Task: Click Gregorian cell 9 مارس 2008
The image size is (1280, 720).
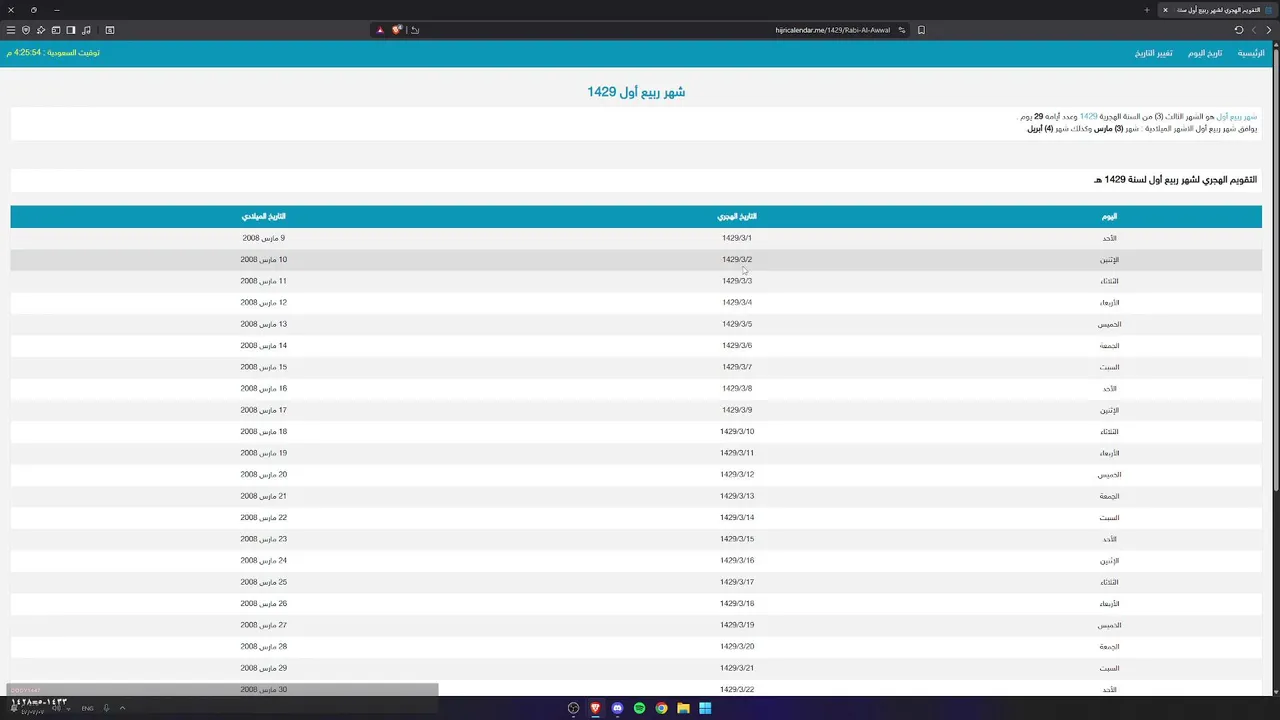Action: click(264, 238)
